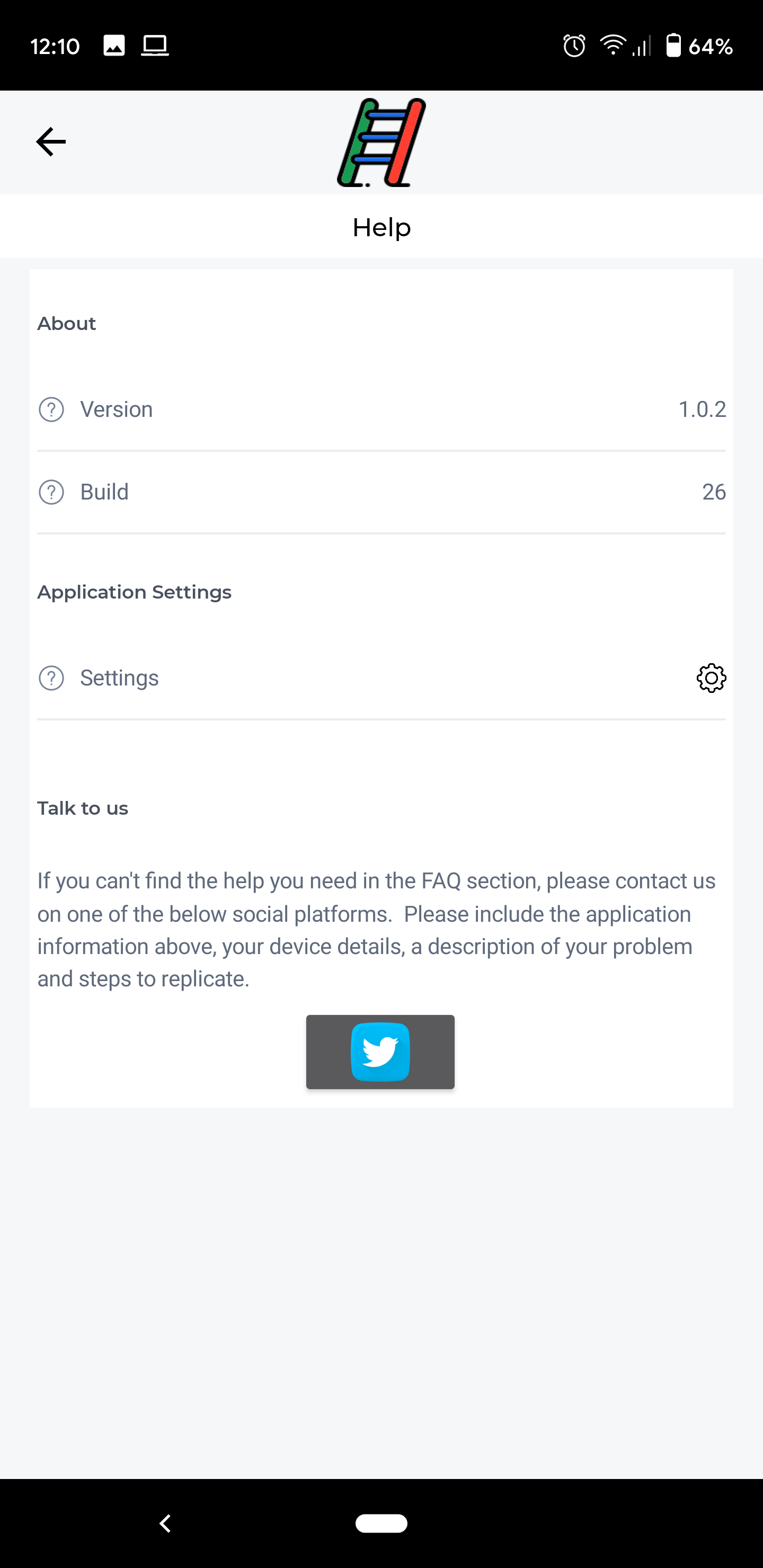
Task: Tap the build number 26
Action: click(713, 492)
